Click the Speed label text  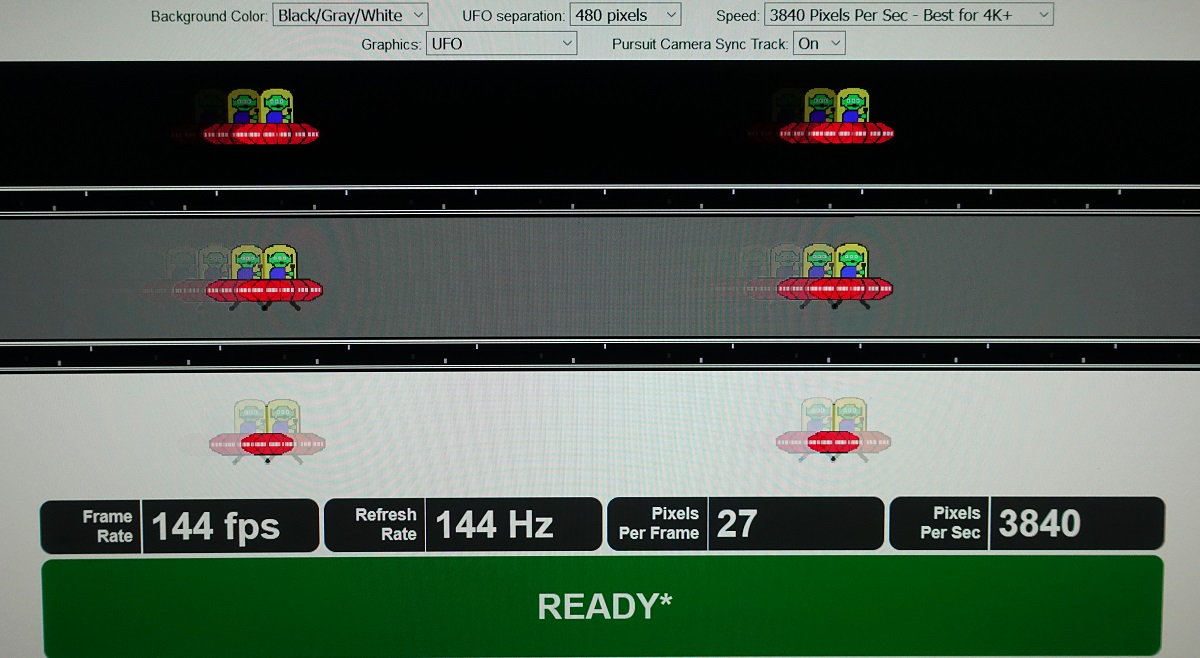(x=738, y=16)
